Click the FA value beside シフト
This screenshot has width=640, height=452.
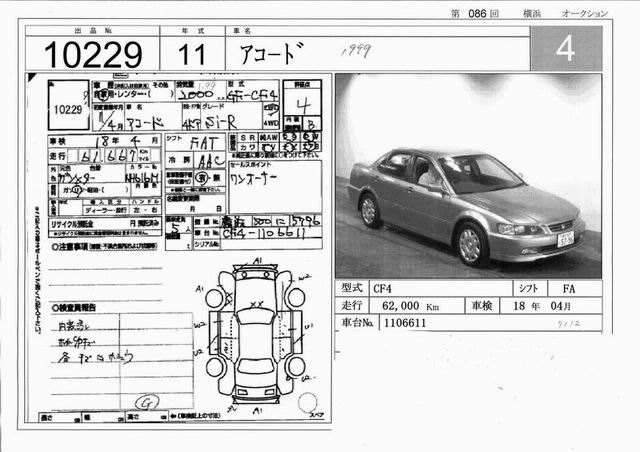coord(569,289)
